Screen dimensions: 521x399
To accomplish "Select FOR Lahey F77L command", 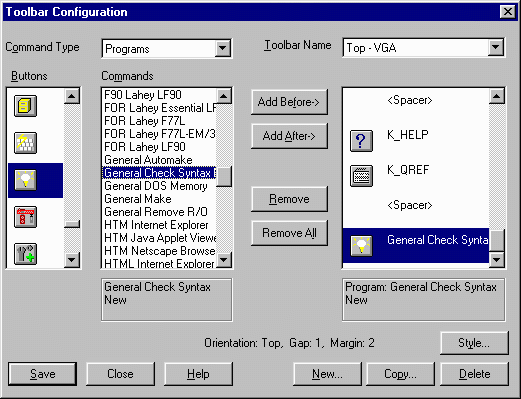I will tap(159, 121).
